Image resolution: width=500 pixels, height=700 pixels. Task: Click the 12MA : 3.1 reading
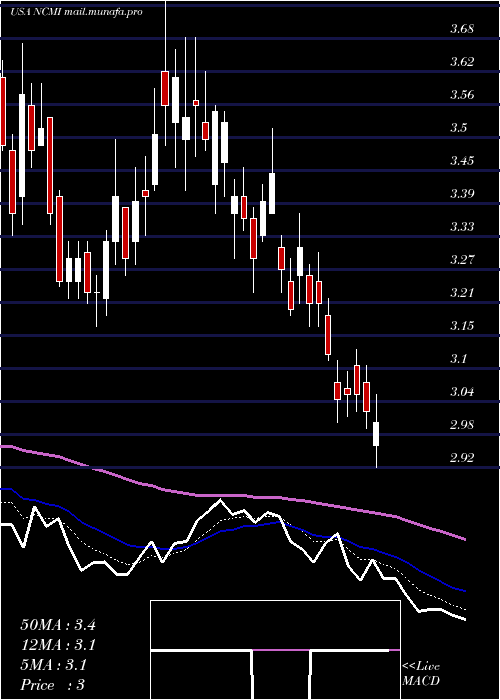[58, 645]
